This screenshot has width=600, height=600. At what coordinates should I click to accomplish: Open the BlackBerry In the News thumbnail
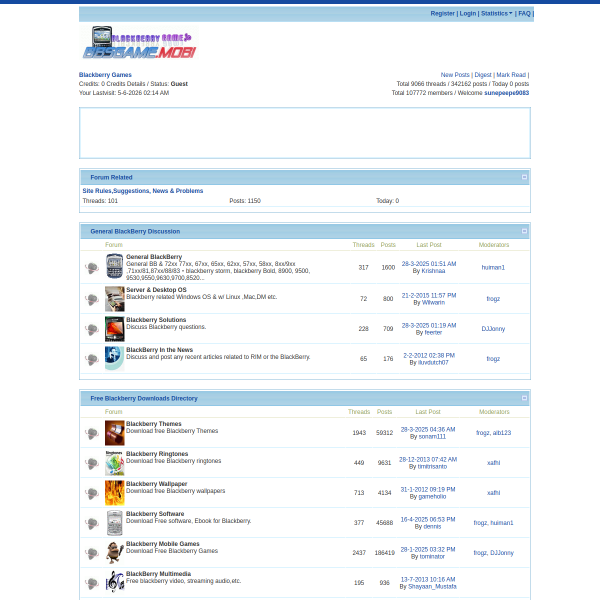[114, 359]
